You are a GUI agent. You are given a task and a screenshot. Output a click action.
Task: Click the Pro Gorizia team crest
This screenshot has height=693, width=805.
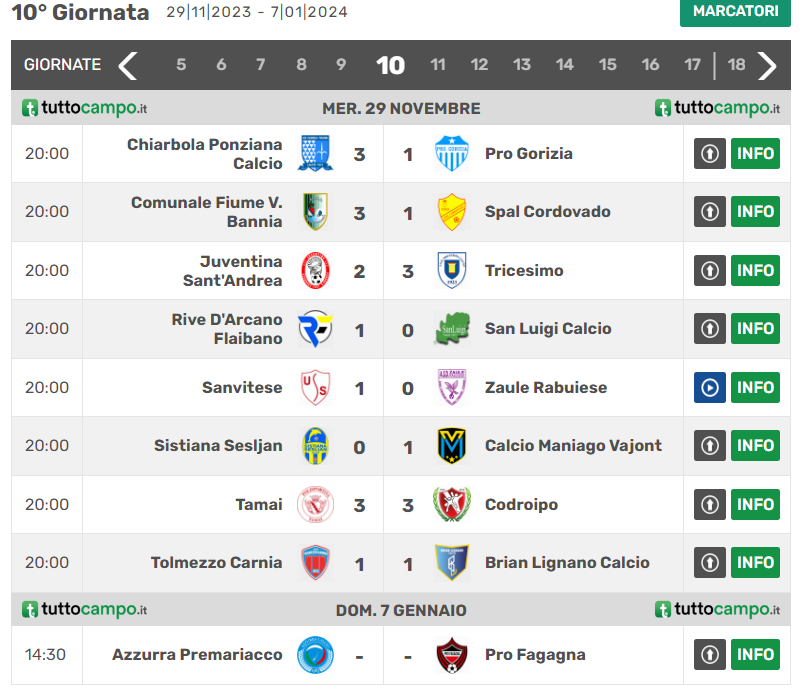(x=452, y=154)
